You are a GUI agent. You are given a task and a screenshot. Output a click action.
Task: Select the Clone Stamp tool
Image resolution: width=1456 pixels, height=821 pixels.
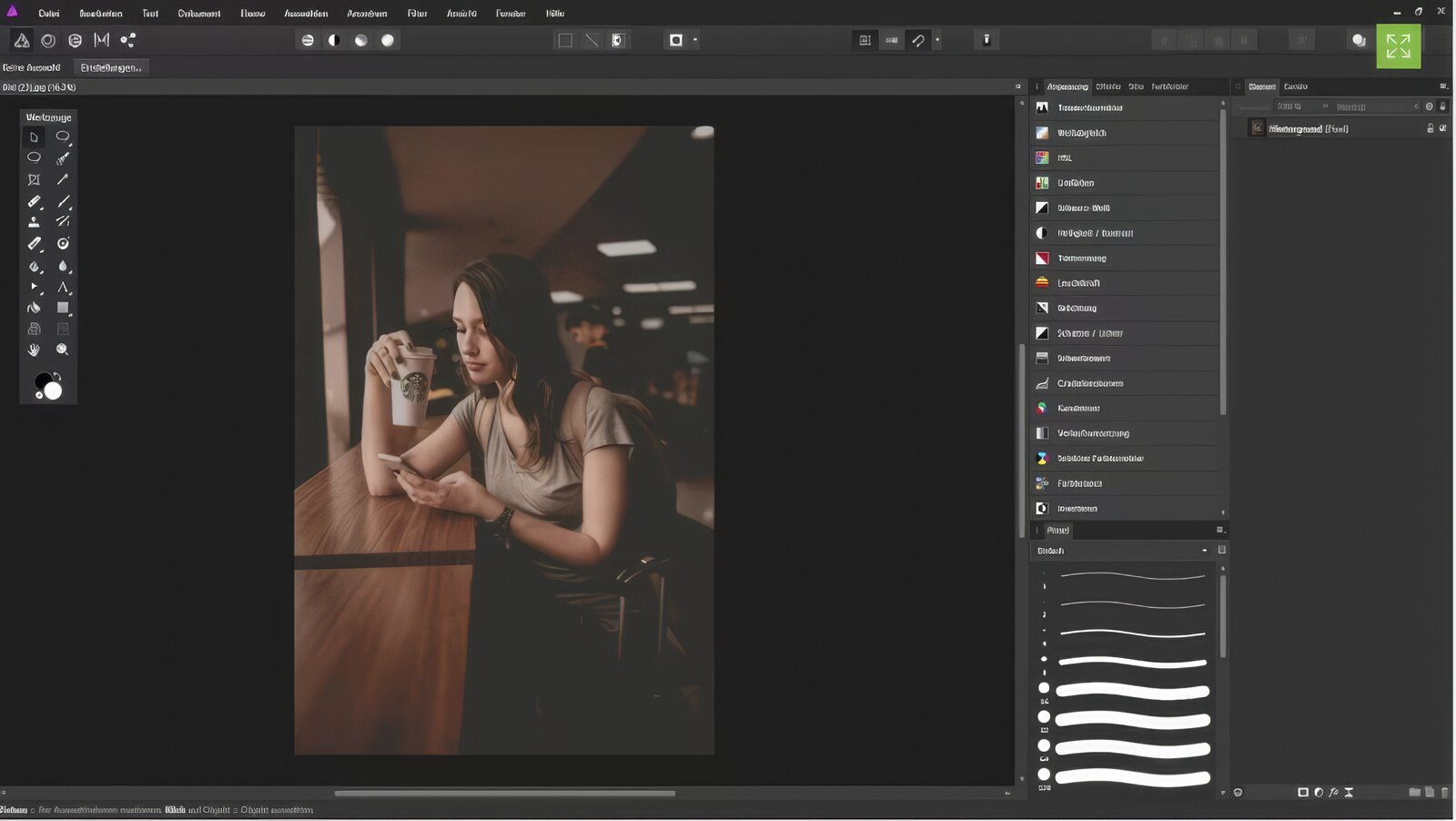coord(34,221)
